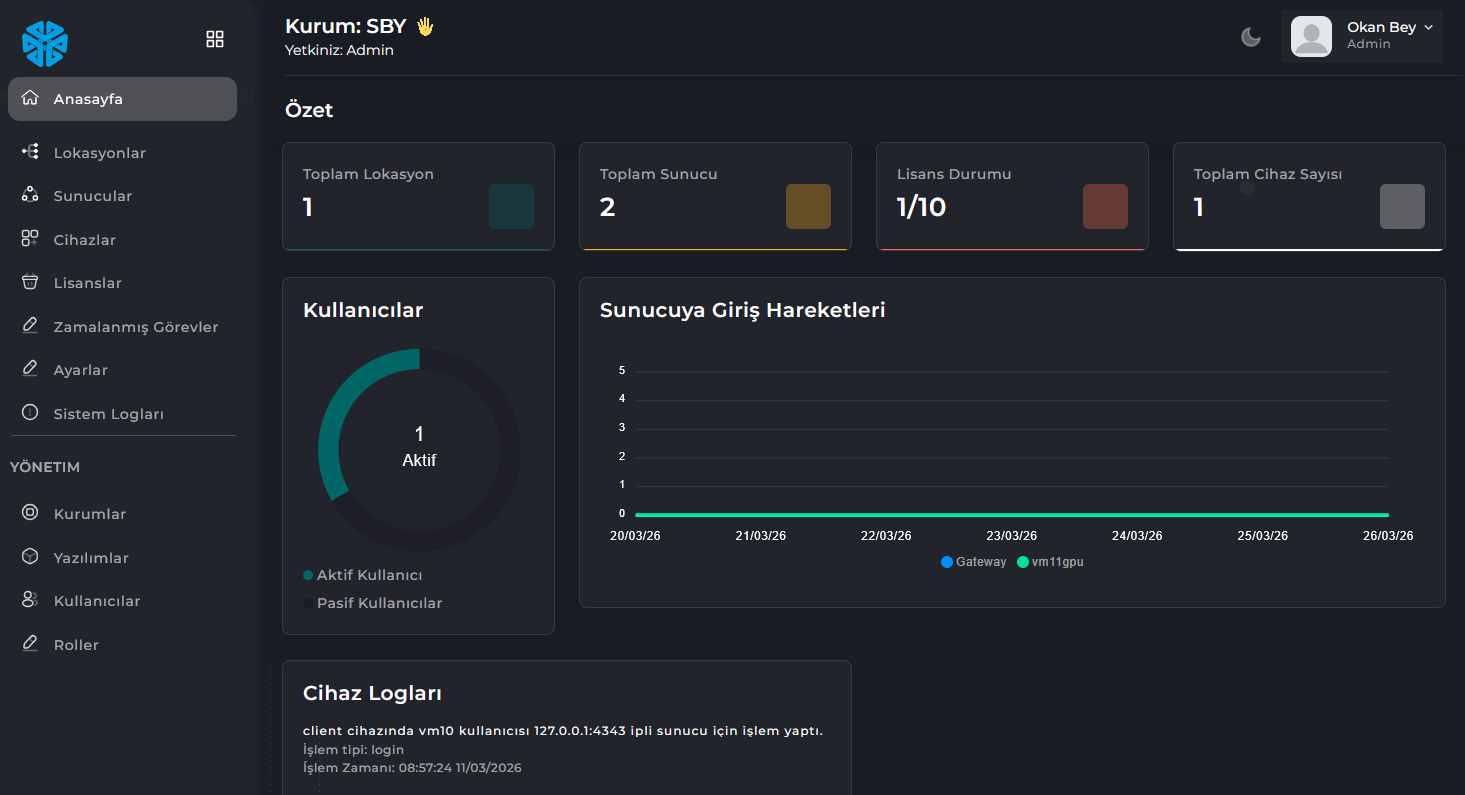This screenshot has height=795, width=1465.
Task: Click the Lisanslar bucket icon
Action: (x=30, y=283)
